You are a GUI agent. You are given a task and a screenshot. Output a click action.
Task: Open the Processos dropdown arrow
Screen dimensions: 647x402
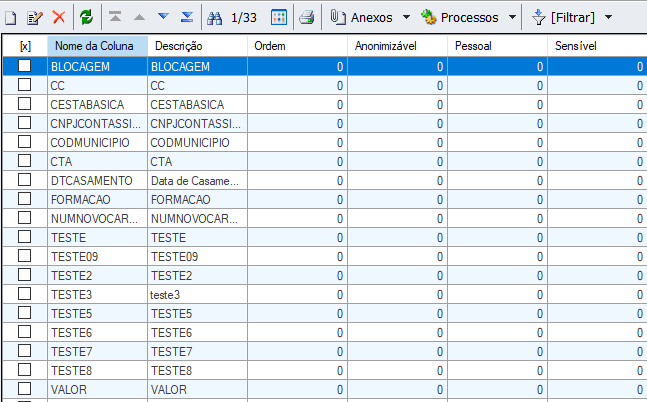(512, 17)
